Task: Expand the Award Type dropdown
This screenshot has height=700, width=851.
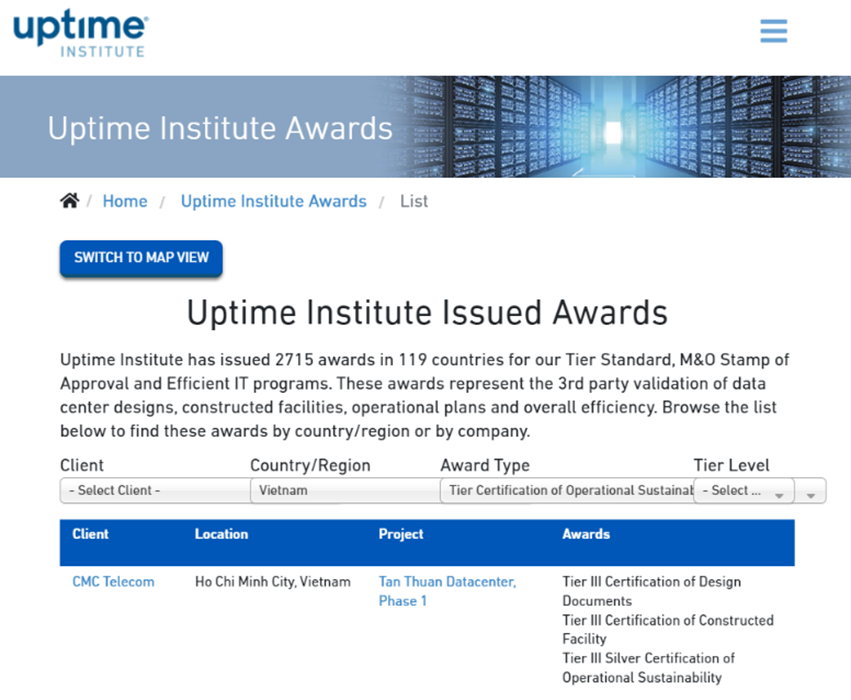Action: (566, 491)
